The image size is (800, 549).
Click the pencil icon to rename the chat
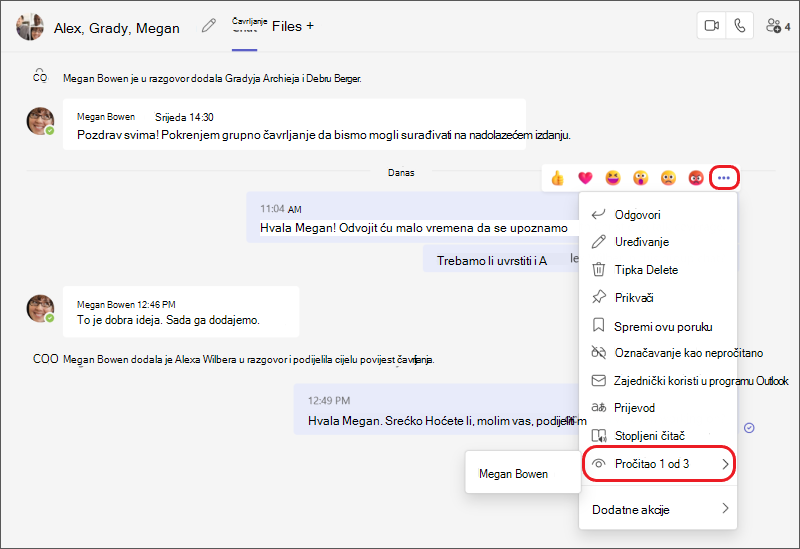click(208, 26)
